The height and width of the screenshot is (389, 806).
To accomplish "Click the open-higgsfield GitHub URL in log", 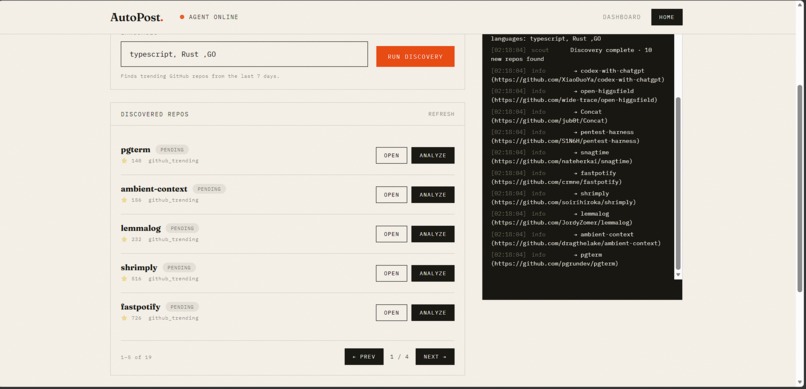I will 574,100.
